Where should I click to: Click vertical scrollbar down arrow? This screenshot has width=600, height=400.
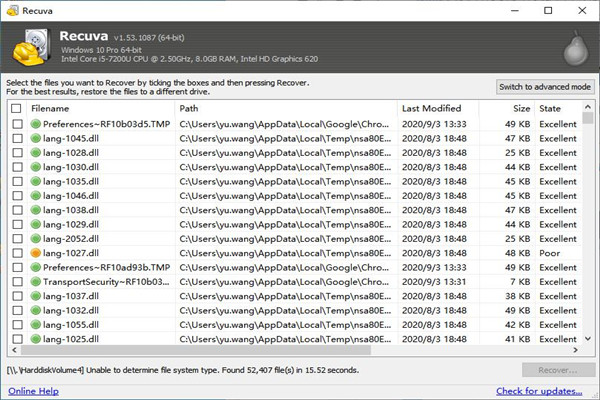(588, 339)
